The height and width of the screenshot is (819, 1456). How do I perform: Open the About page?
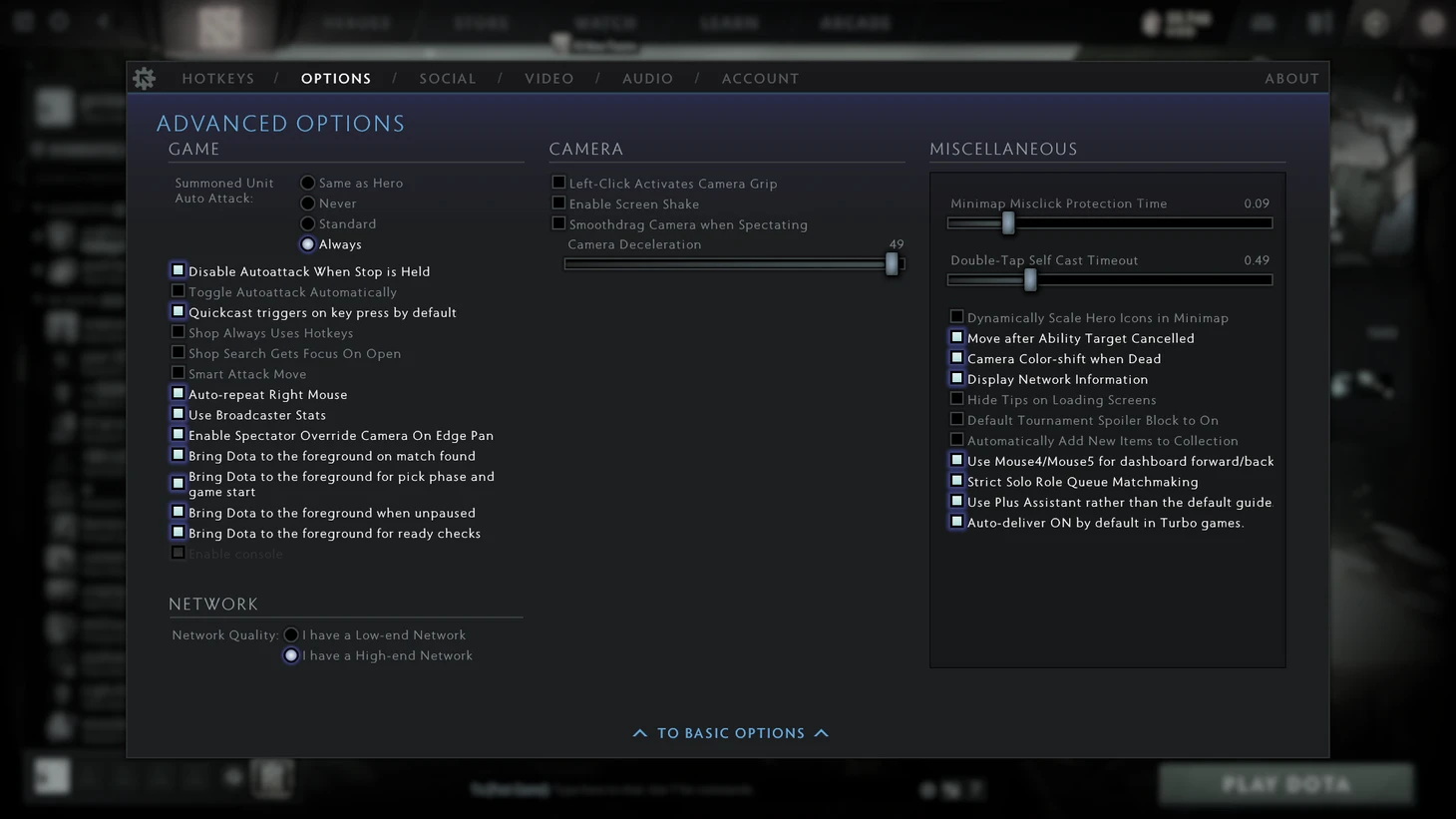1291,79
